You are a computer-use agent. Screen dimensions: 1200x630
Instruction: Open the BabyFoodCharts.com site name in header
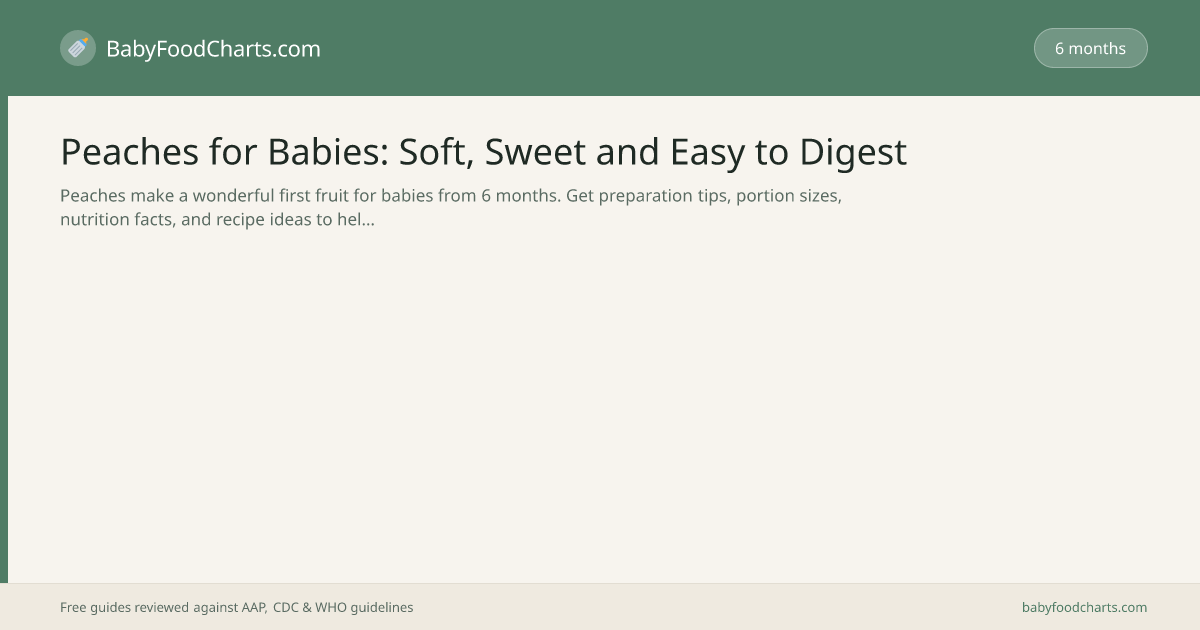coord(213,49)
